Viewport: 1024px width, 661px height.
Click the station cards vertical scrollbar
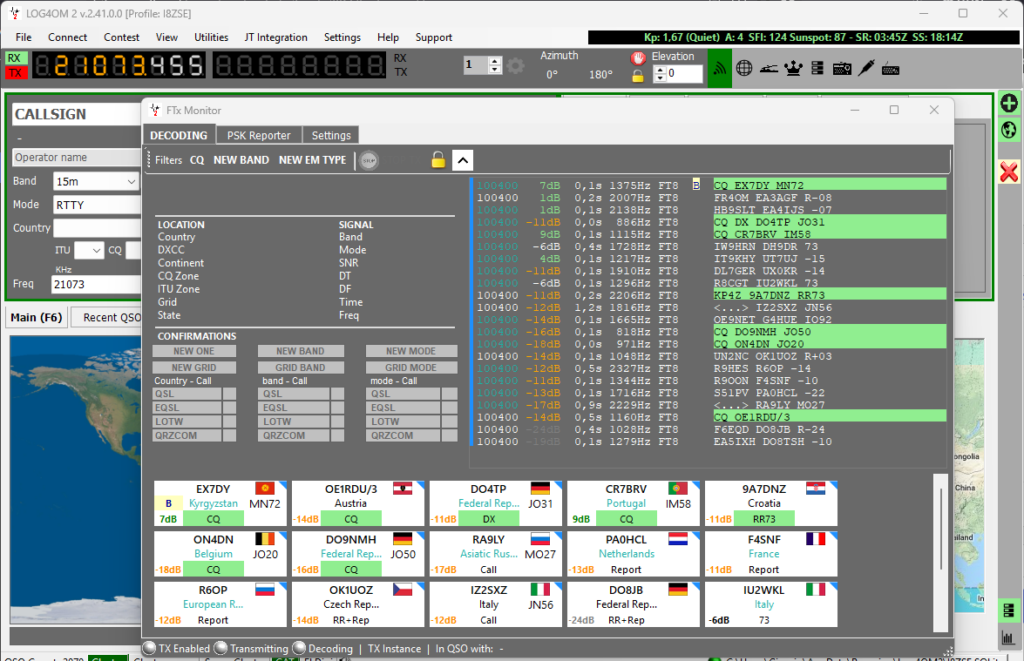[x=940, y=553]
